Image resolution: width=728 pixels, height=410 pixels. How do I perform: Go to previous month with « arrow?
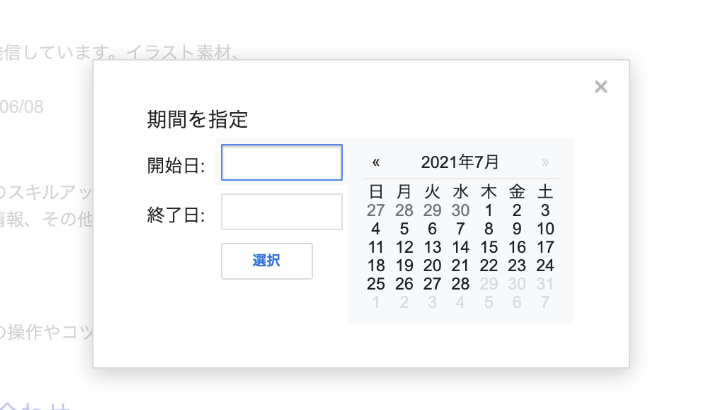tap(376, 162)
